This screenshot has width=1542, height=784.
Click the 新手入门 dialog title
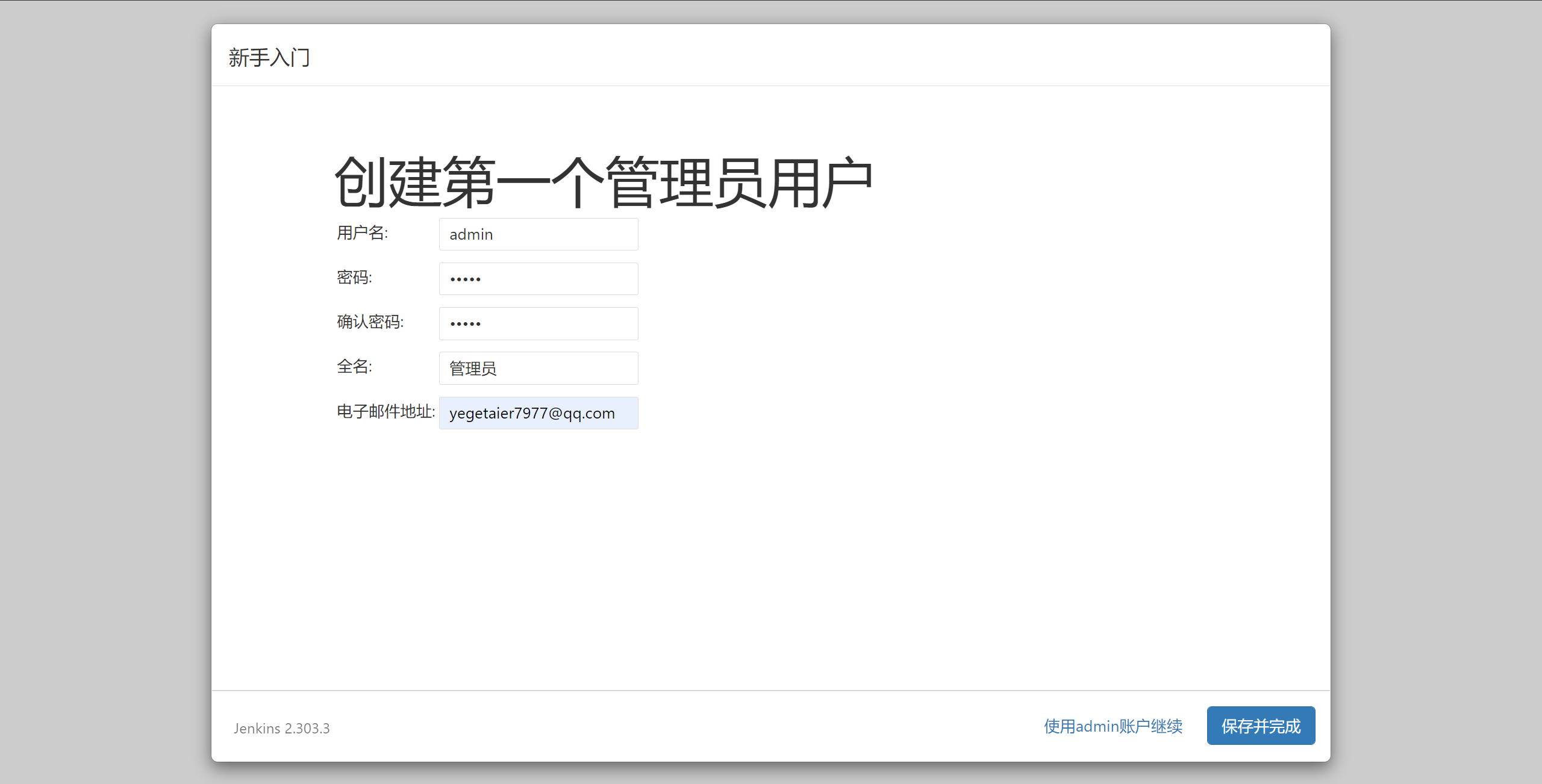269,58
